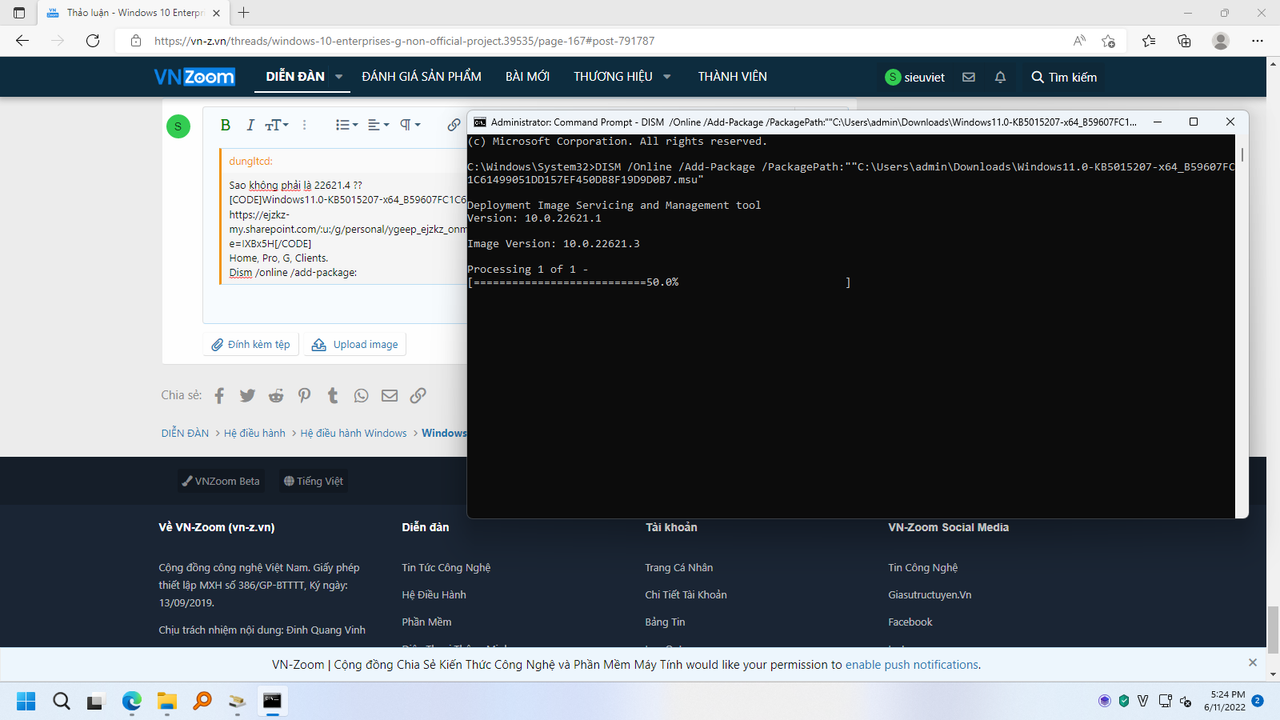Open File Explorer from taskbar
Viewport: 1280px width, 720px height.
pos(166,701)
